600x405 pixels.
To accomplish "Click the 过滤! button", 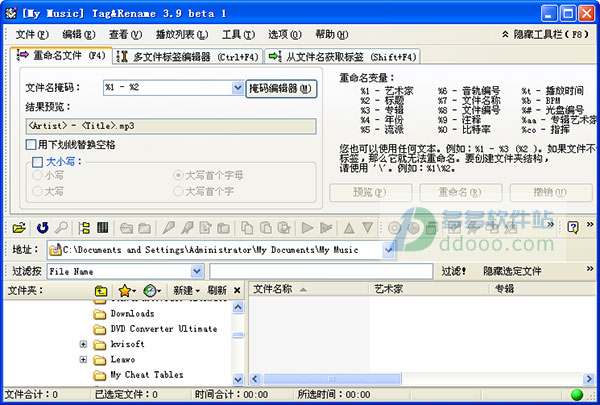I will click(454, 271).
